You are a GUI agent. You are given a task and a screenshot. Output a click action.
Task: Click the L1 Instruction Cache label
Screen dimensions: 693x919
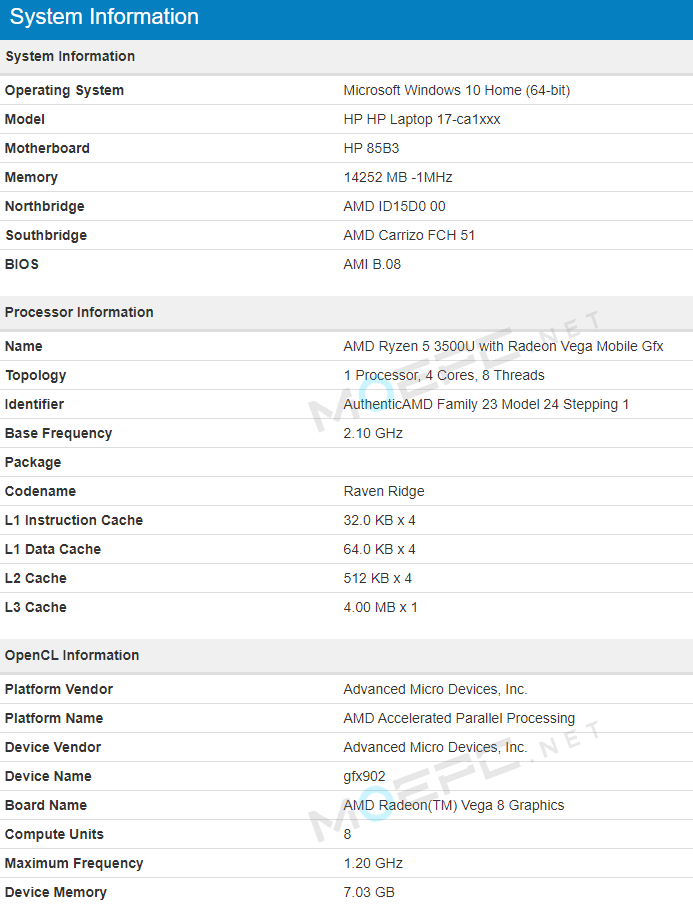click(74, 520)
